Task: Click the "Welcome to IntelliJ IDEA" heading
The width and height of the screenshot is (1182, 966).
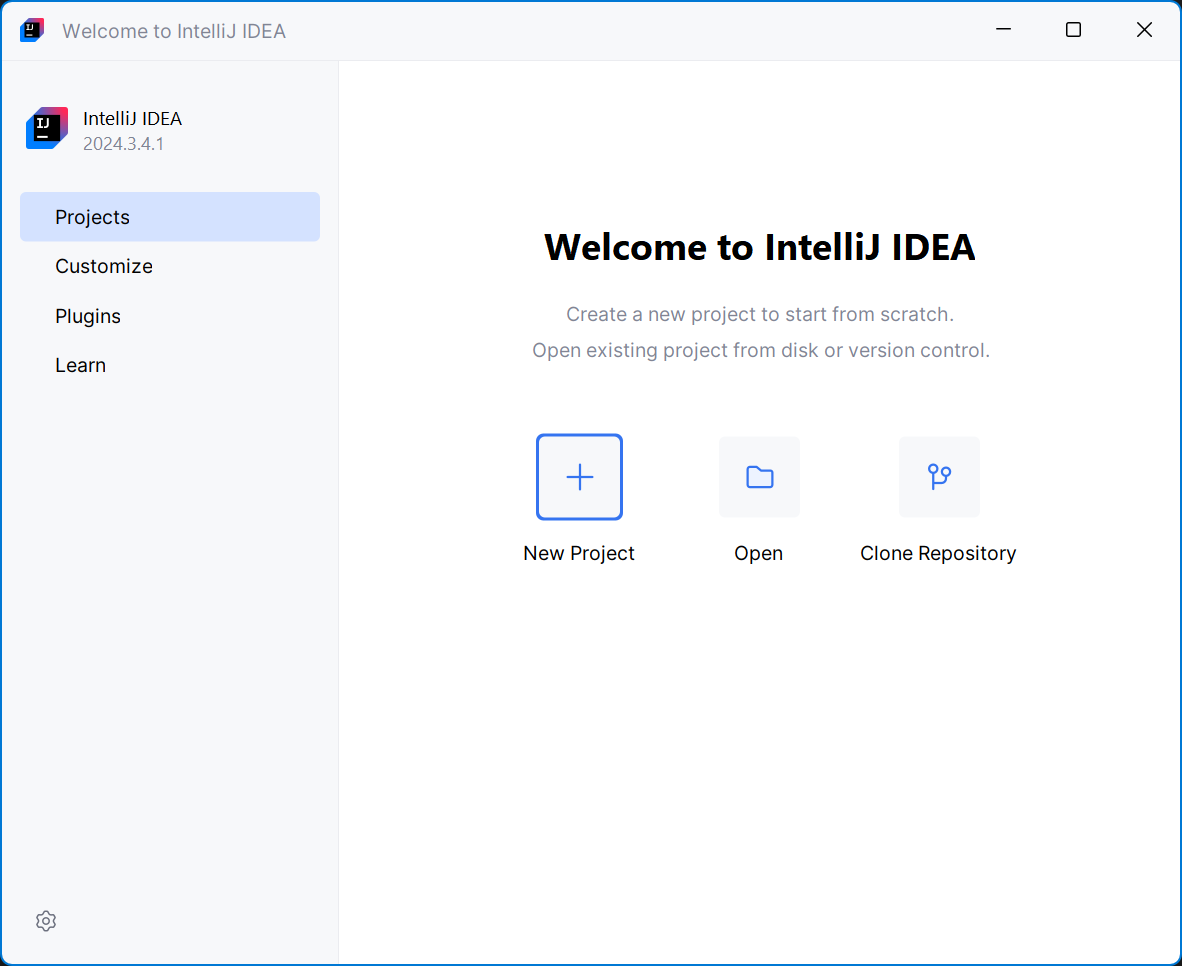Action: [759, 247]
